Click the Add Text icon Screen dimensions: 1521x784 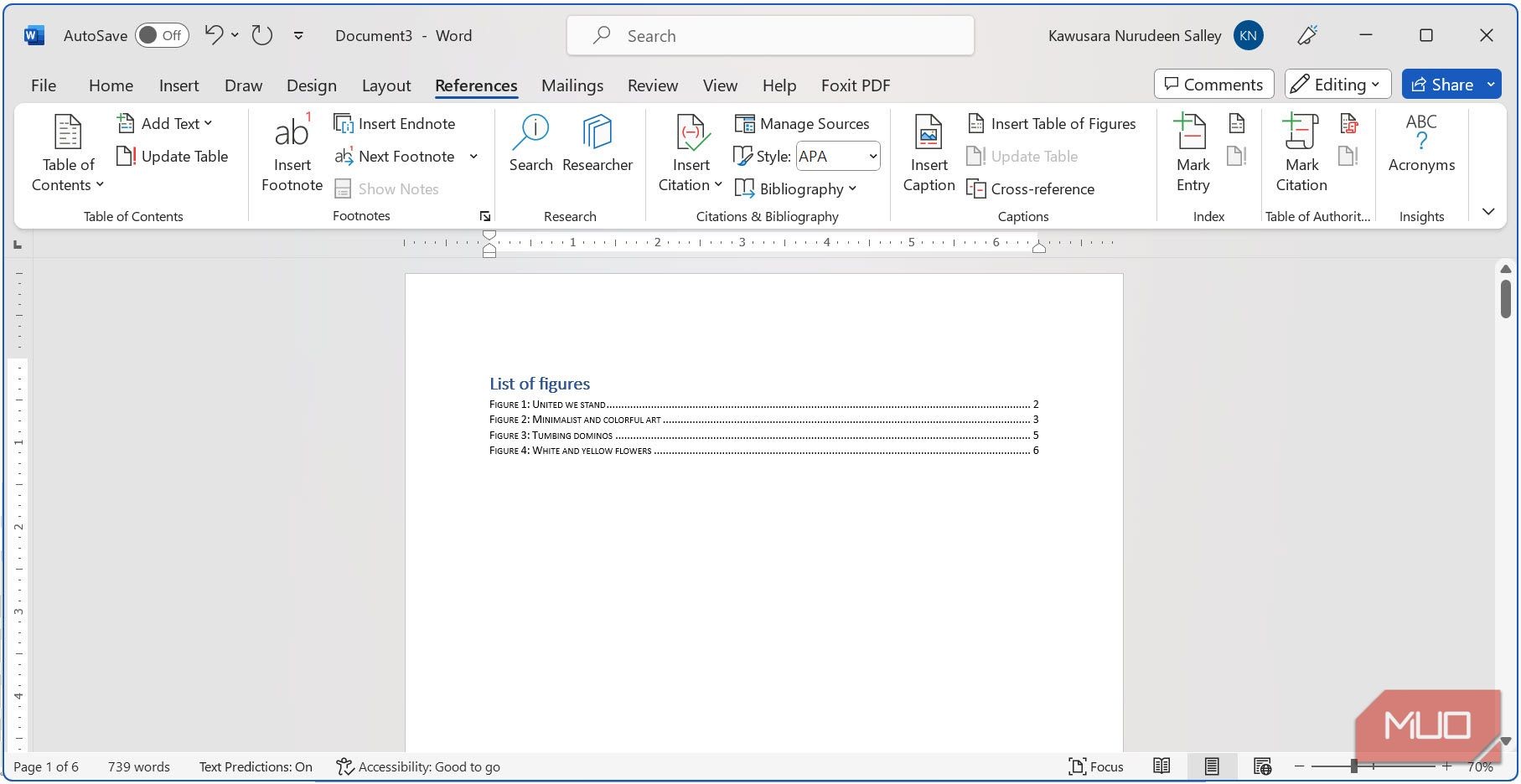point(126,123)
